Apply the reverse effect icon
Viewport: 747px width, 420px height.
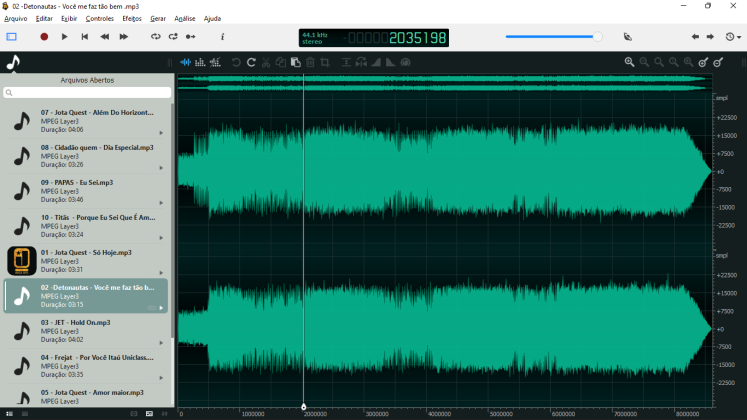(x=361, y=62)
